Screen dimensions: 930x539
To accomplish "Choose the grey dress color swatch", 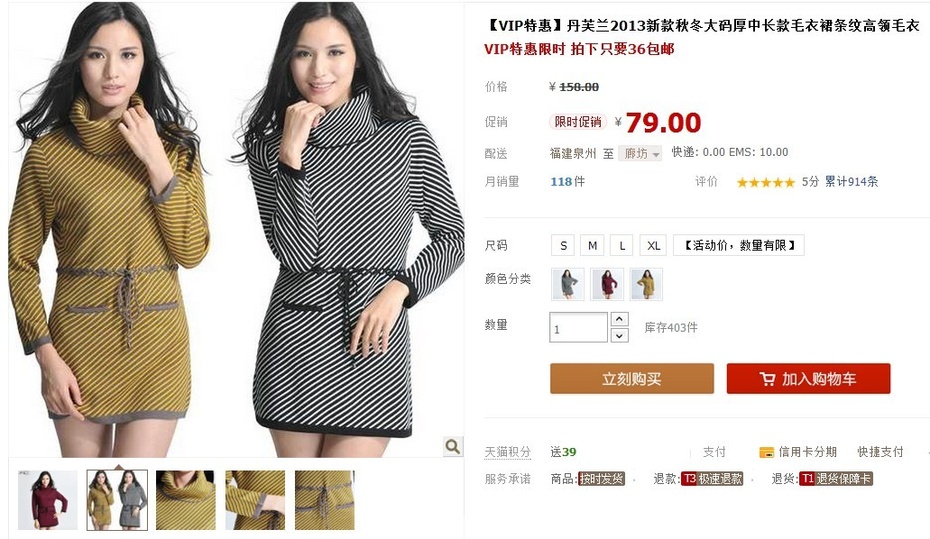I will point(568,284).
